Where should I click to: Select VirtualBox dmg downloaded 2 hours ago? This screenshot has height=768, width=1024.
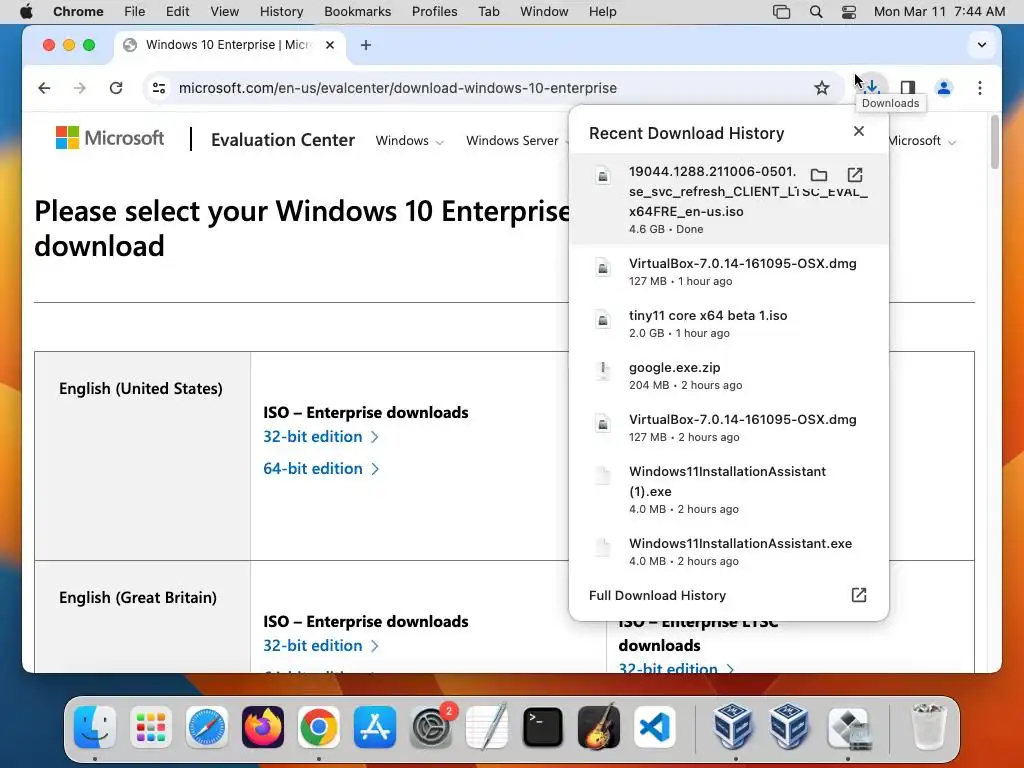(x=728, y=428)
